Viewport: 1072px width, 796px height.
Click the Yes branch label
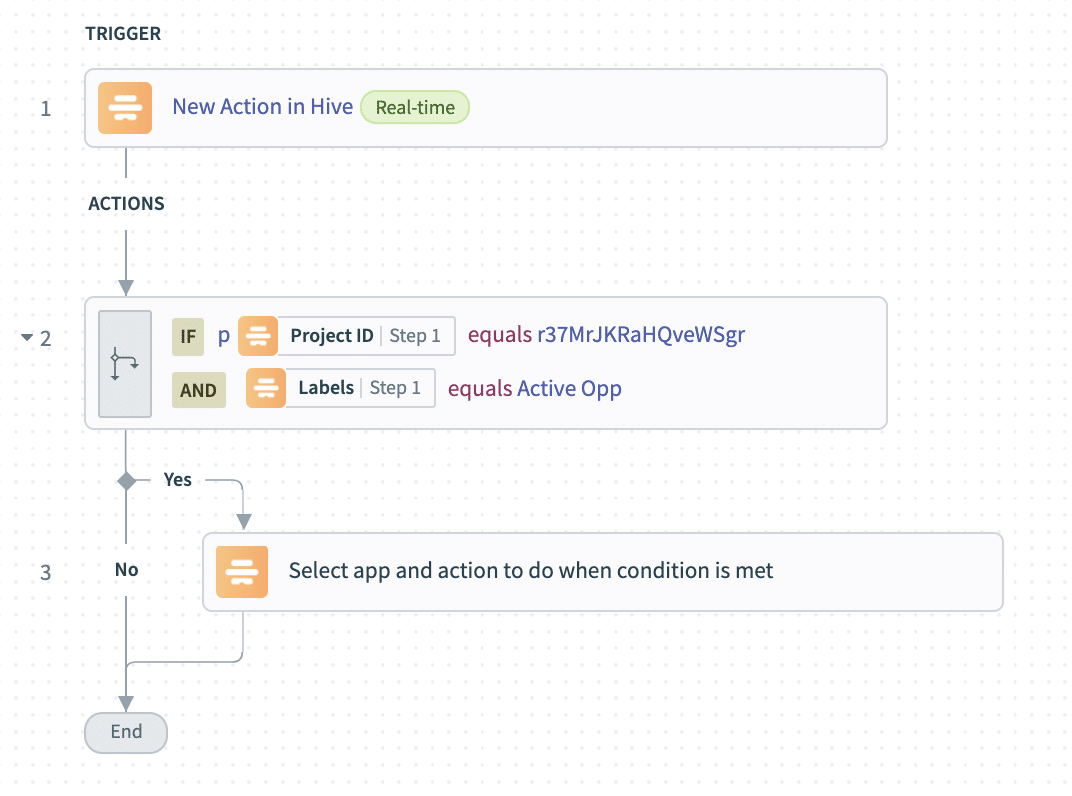coord(177,480)
